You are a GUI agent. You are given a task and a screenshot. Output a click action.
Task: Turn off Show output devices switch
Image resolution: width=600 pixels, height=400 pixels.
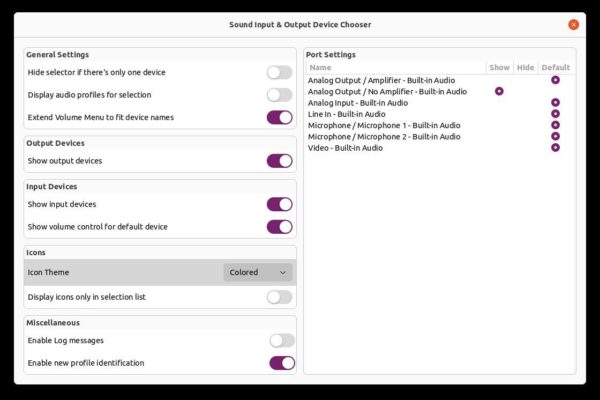(x=280, y=161)
